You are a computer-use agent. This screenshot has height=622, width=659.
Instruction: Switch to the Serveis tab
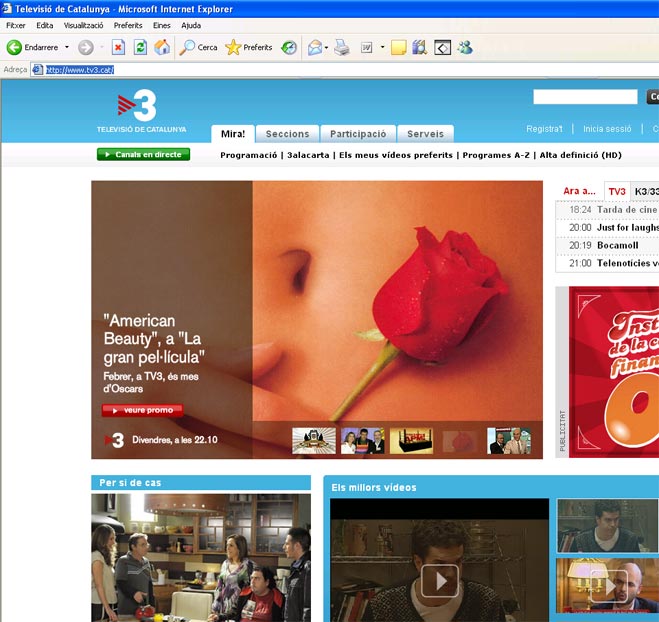click(425, 134)
